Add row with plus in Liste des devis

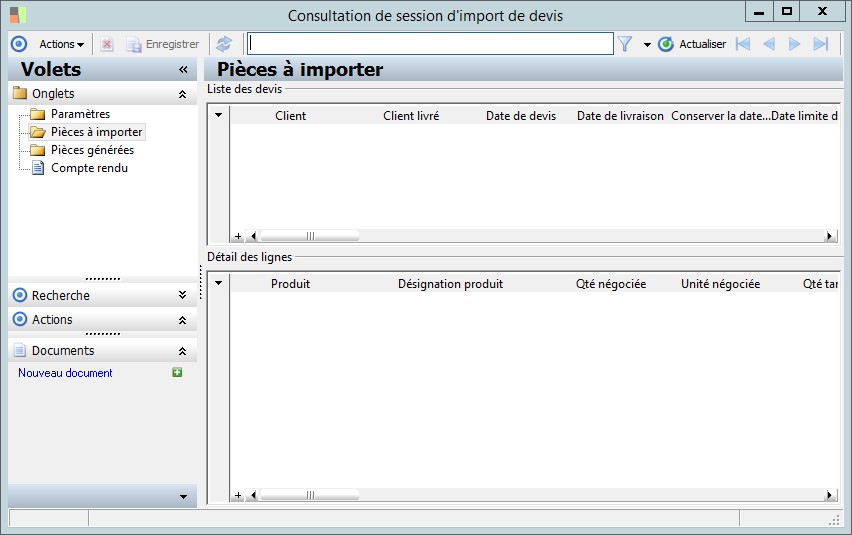(x=238, y=236)
